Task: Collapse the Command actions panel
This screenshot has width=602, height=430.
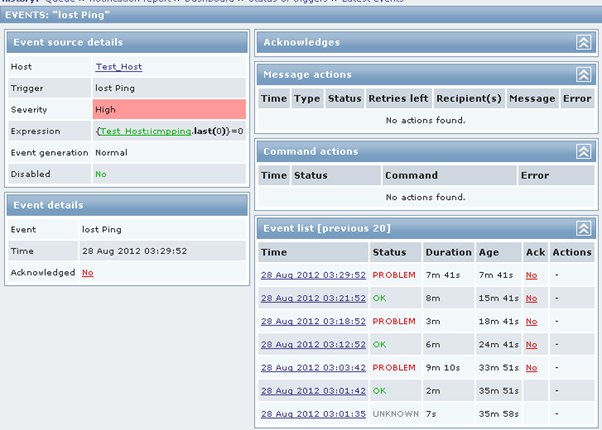Action: click(583, 151)
